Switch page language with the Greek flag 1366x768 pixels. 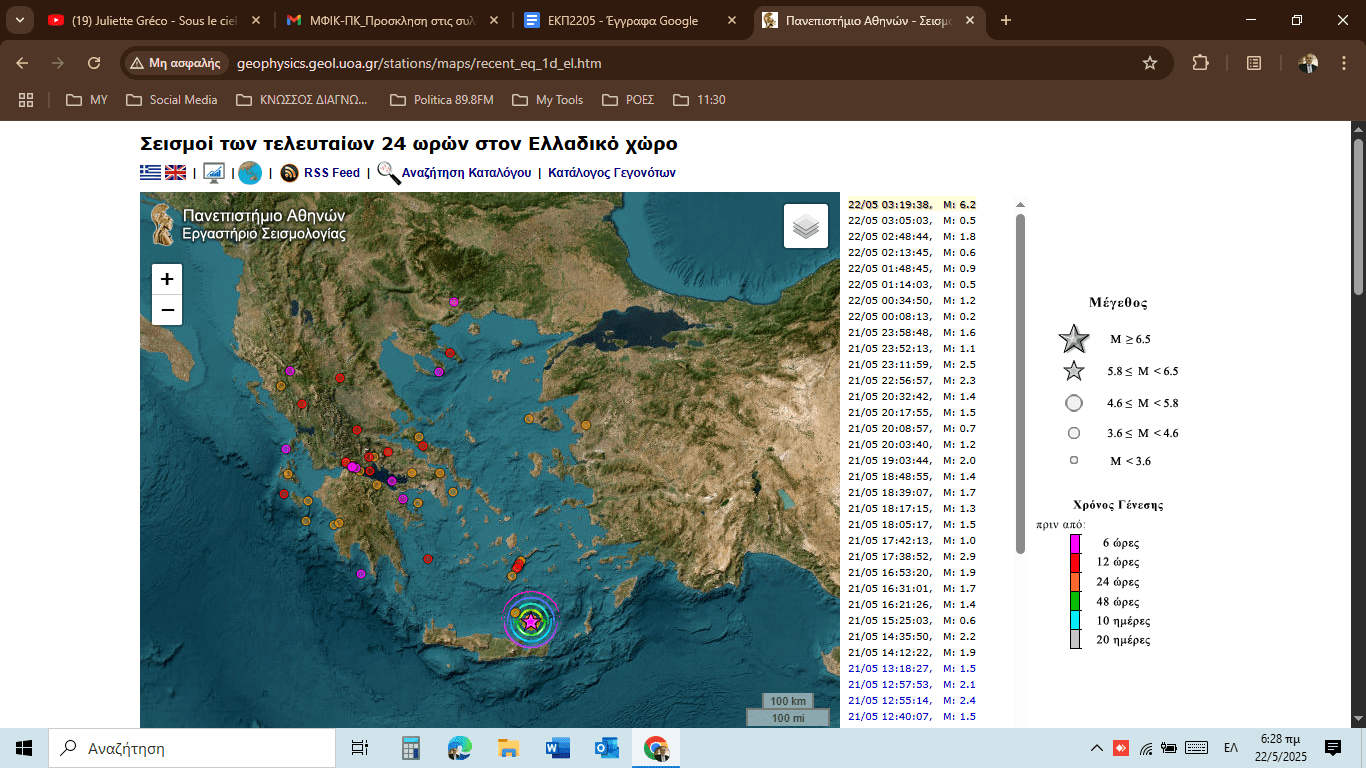pos(150,173)
